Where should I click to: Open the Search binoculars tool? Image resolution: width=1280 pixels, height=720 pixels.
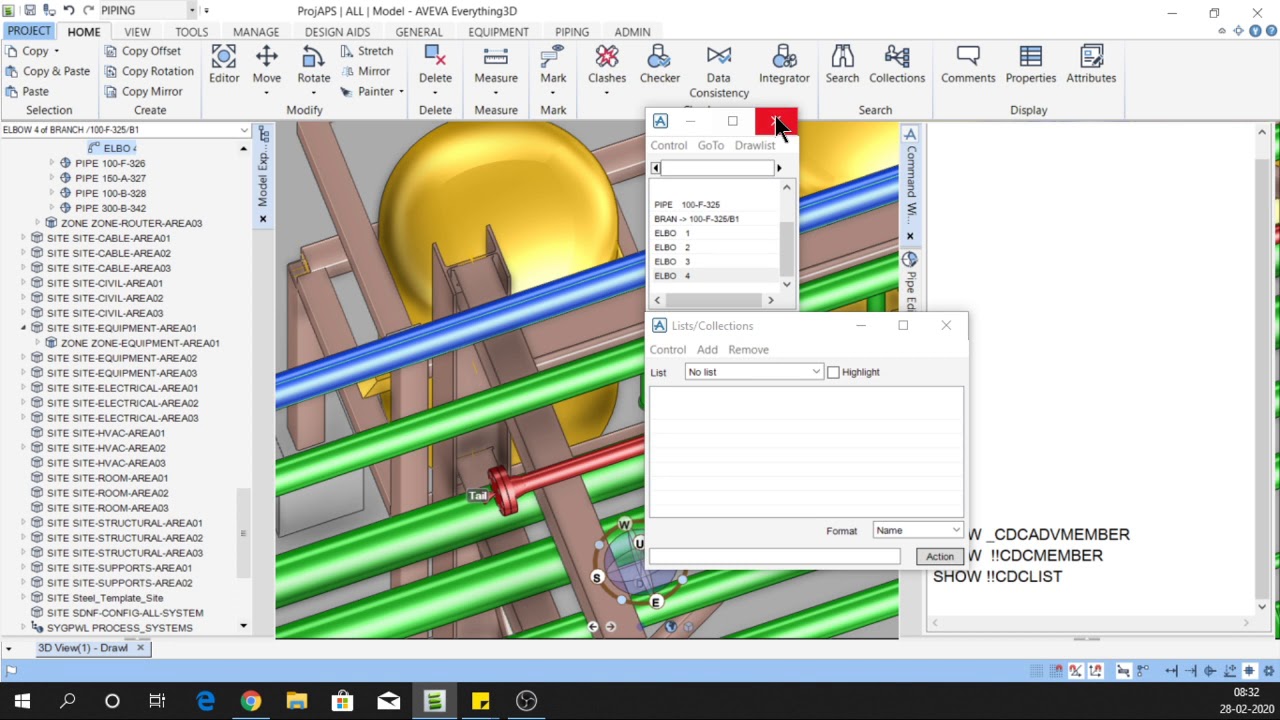click(x=842, y=65)
